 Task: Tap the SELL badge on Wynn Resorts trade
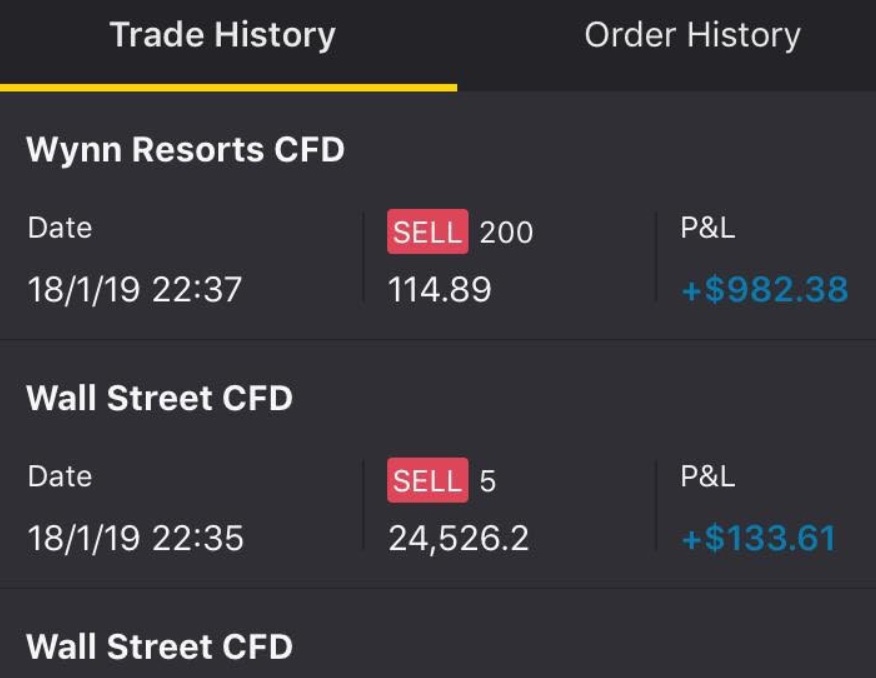[x=427, y=233]
